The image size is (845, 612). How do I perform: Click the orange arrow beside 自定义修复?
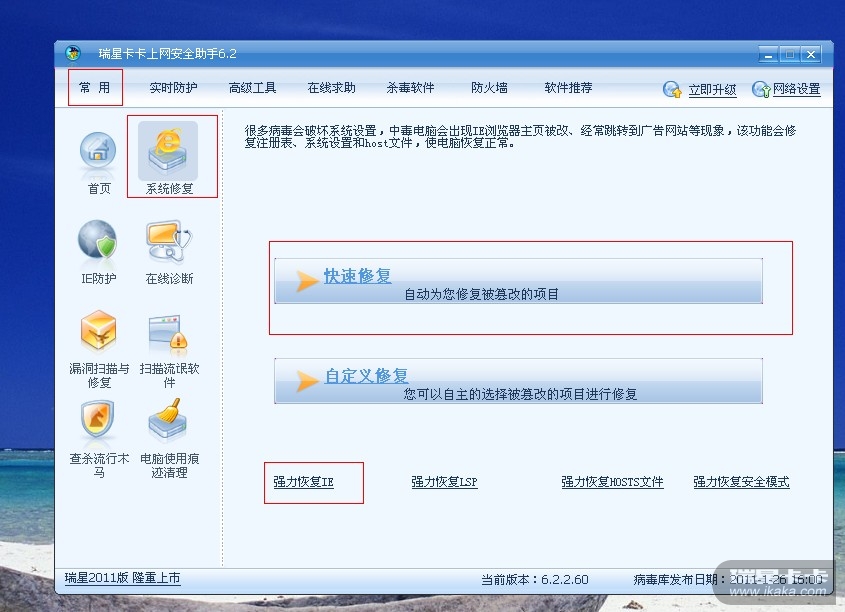click(x=307, y=381)
